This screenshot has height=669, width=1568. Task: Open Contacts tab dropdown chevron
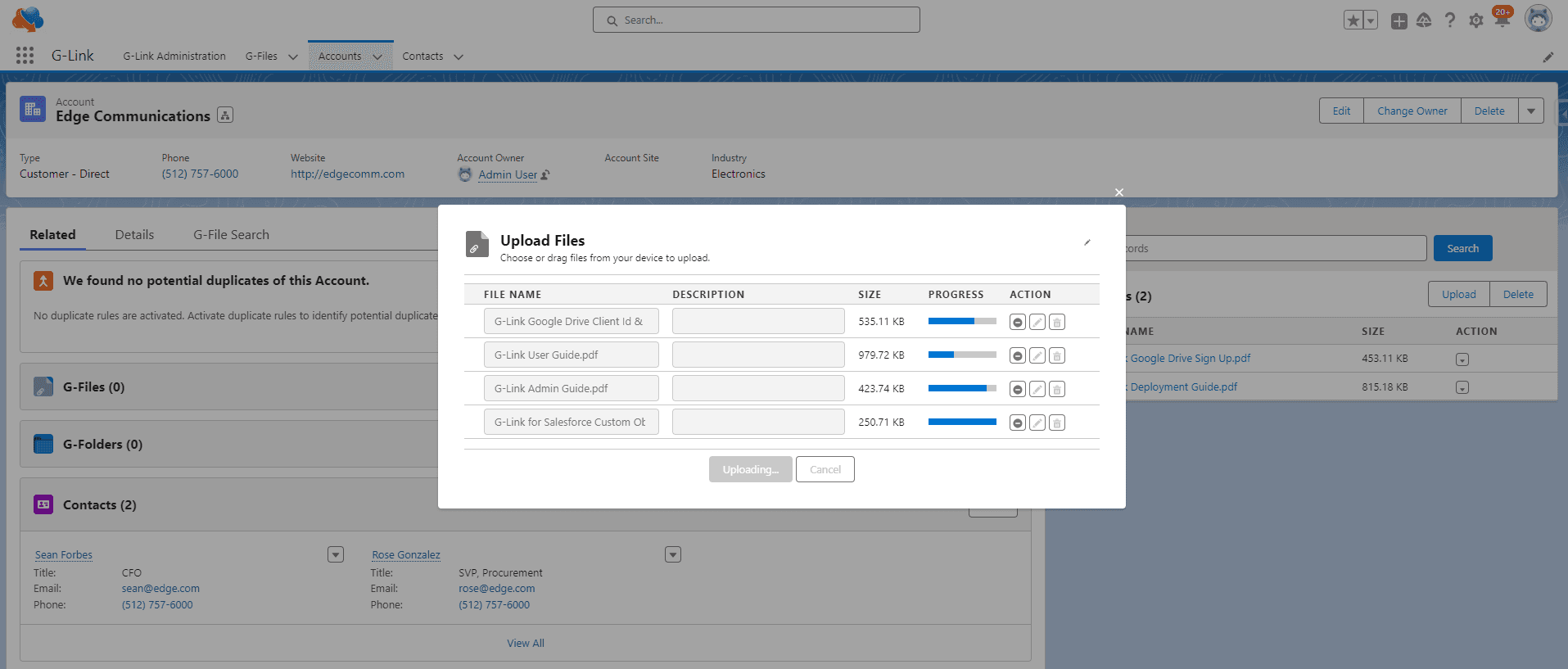[x=459, y=57]
